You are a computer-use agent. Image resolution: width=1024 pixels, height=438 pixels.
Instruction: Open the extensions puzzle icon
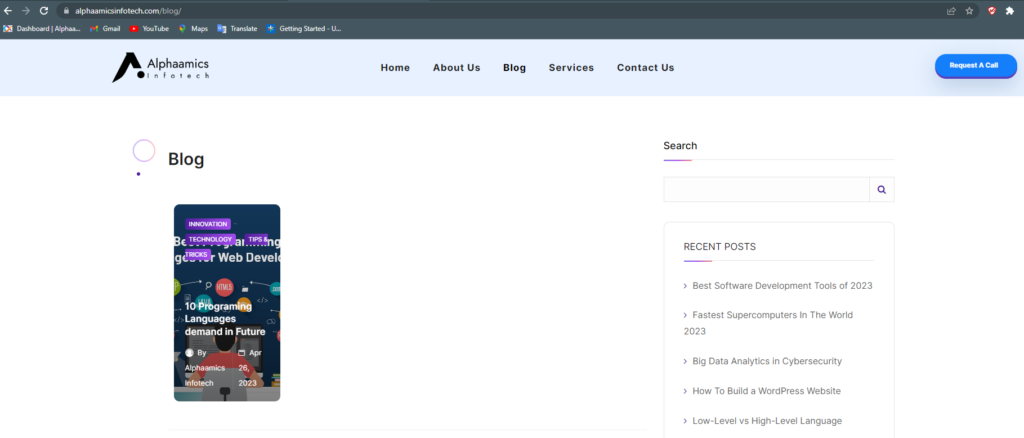pyautogui.click(x=1010, y=11)
